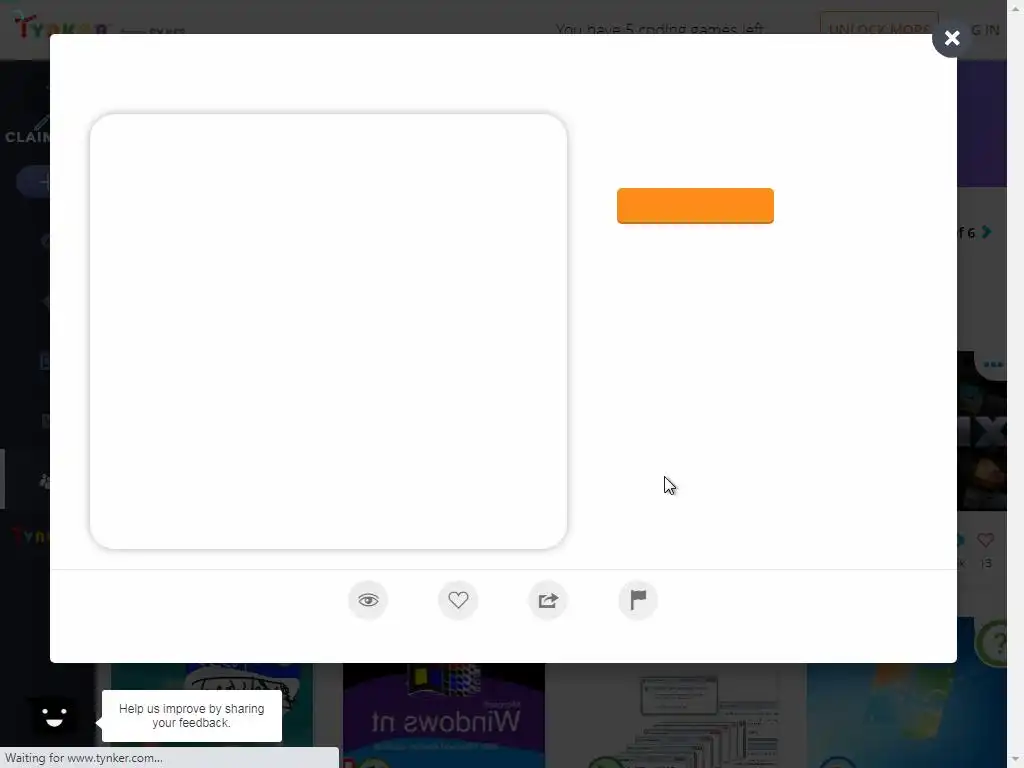This screenshot has width=1024, height=768.
Task: Flag the project as inappropriate
Action: pyautogui.click(x=638, y=600)
